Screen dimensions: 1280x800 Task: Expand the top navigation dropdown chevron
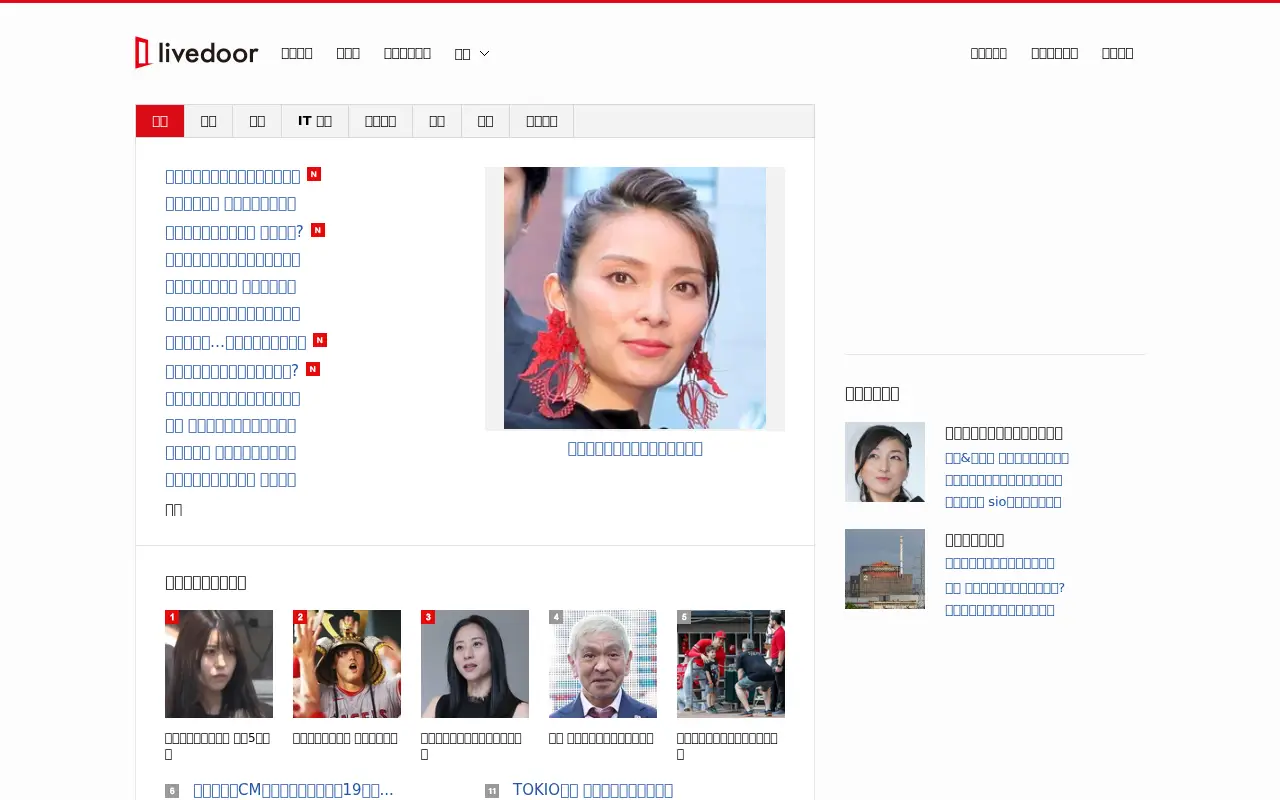(x=485, y=53)
